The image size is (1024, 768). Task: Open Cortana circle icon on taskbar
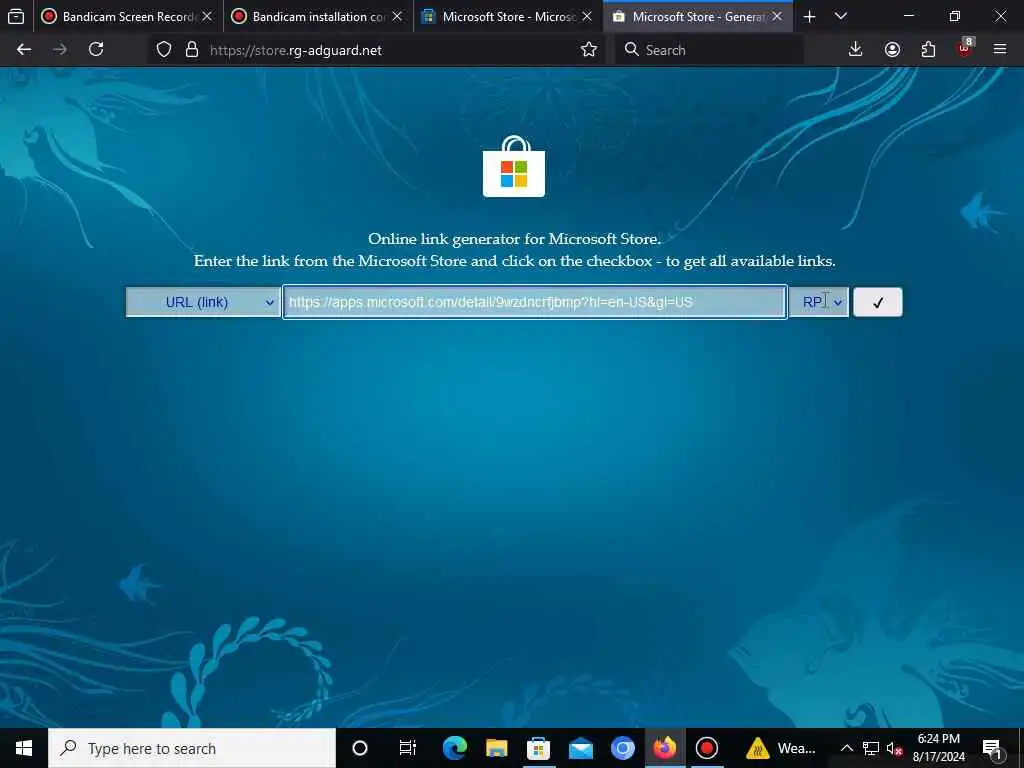(x=360, y=748)
